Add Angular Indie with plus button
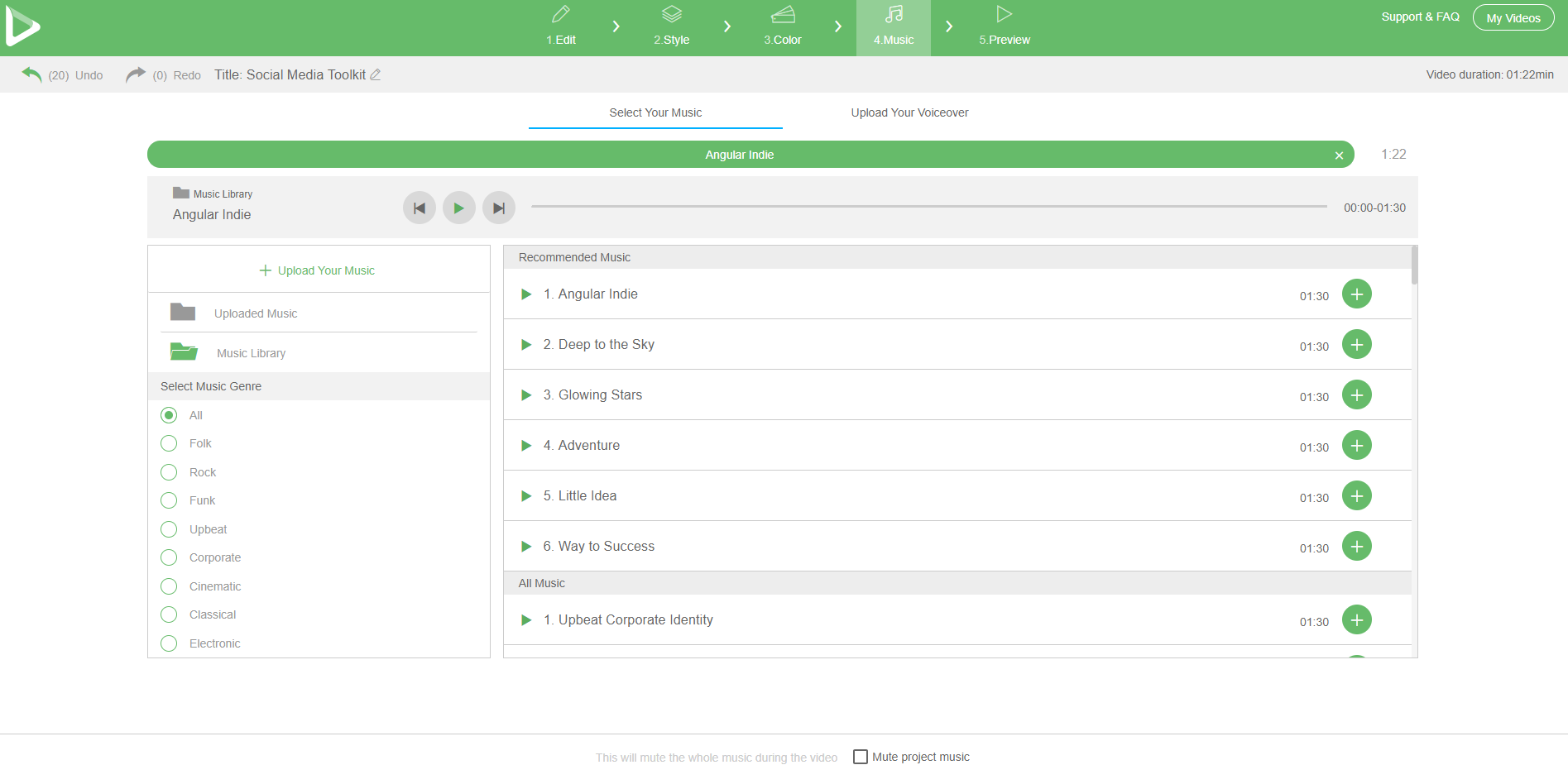1568x765 pixels. (1357, 294)
